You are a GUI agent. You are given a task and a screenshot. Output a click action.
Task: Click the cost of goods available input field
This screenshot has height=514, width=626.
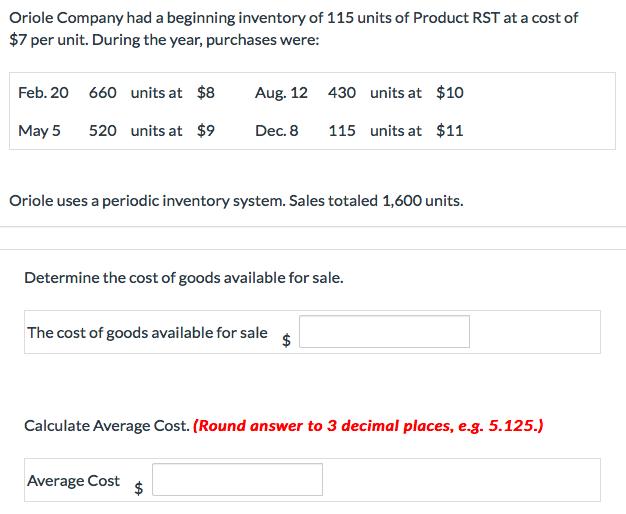(384, 332)
